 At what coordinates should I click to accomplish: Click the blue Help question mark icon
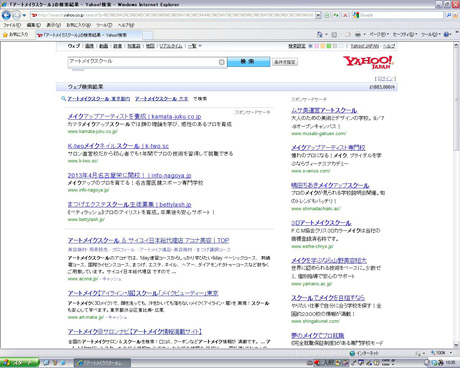tap(446, 34)
